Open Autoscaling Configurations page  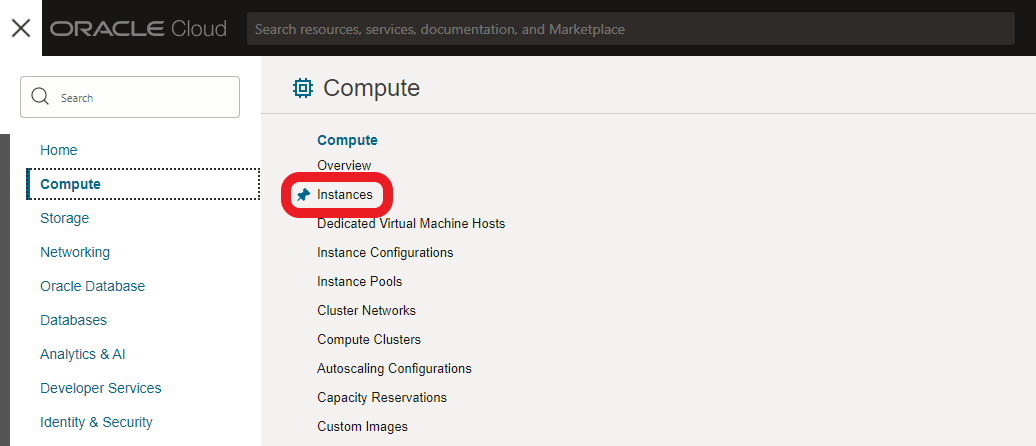coord(394,368)
